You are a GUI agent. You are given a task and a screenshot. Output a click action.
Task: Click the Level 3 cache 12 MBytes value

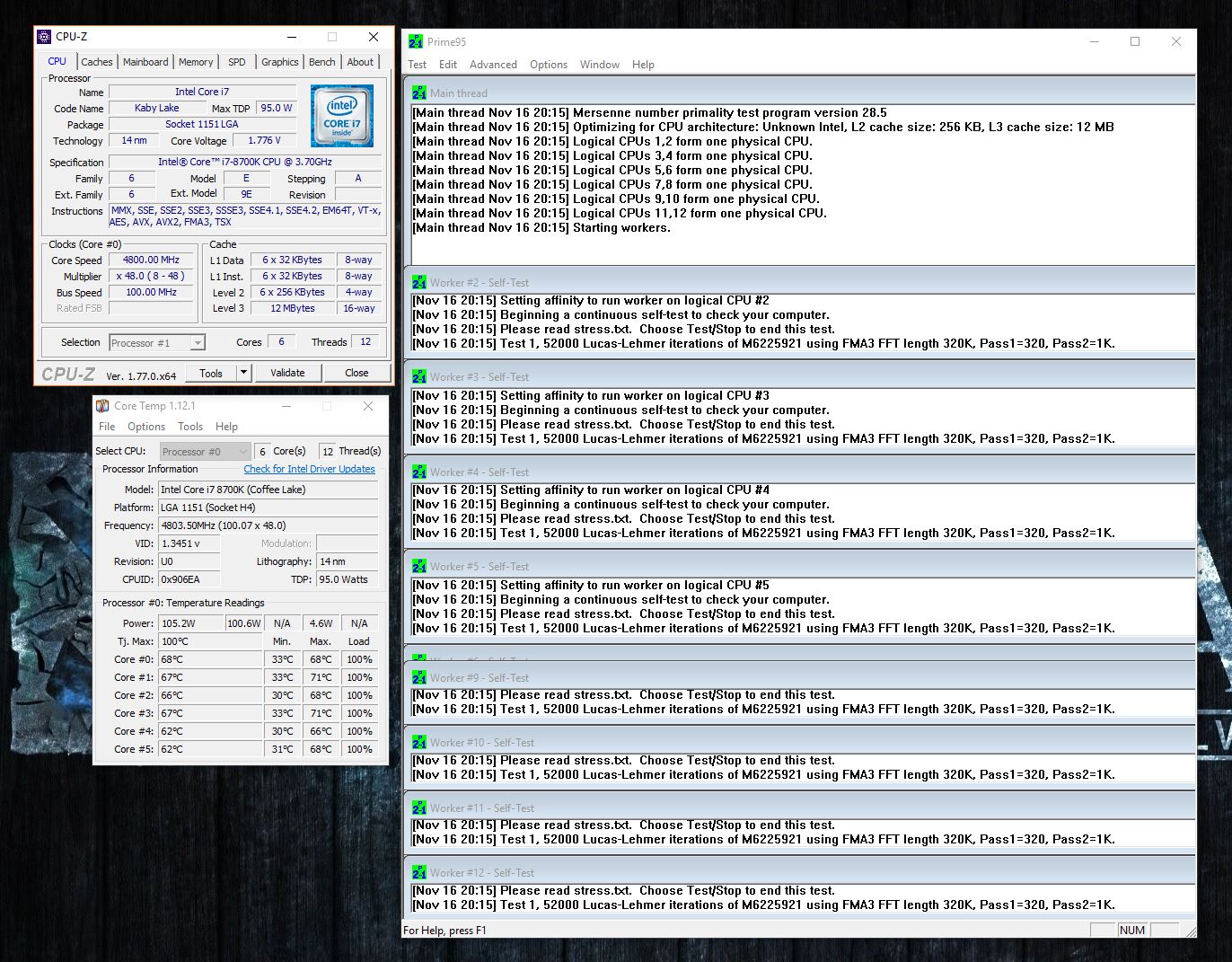[293, 309]
